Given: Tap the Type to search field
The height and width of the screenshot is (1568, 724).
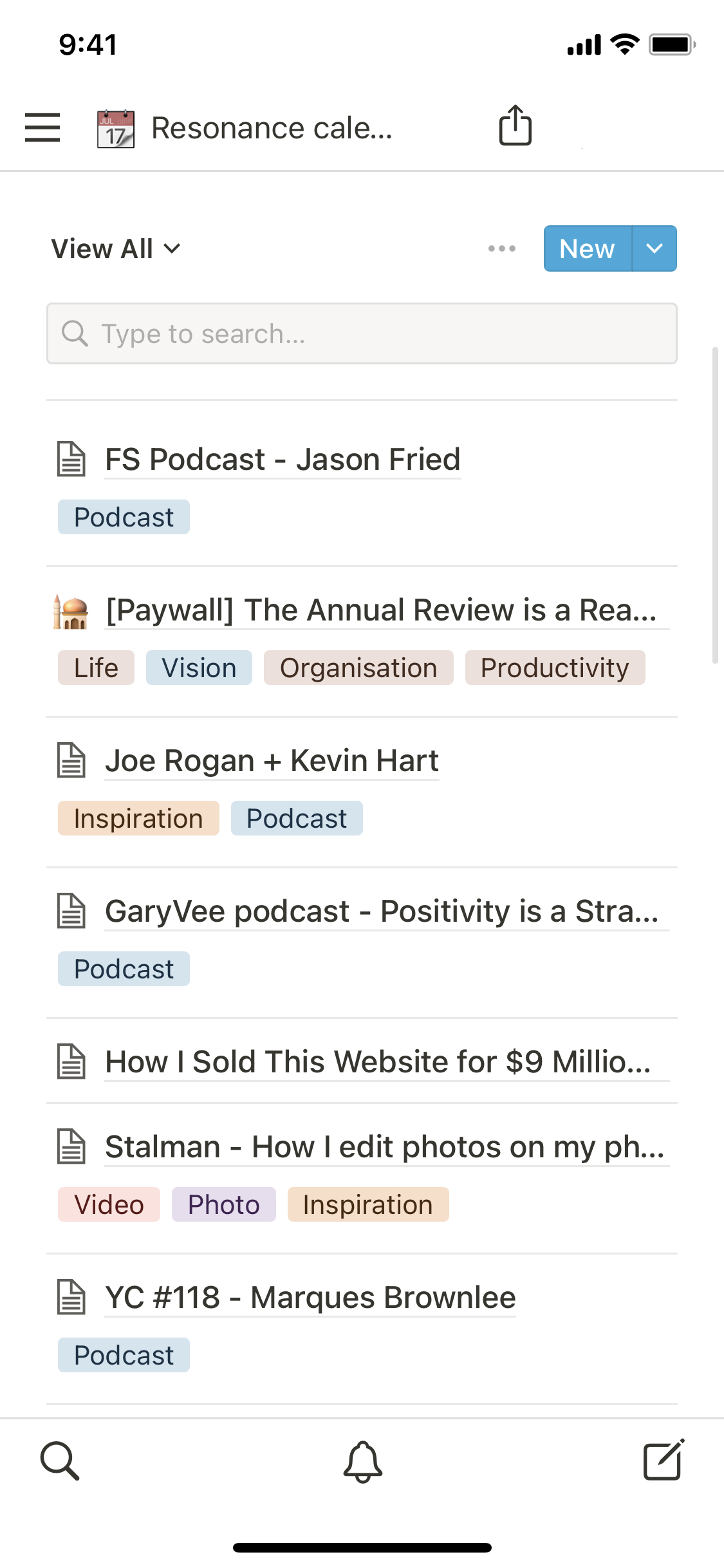Looking at the screenshot, I should click(x=362, y=333).
